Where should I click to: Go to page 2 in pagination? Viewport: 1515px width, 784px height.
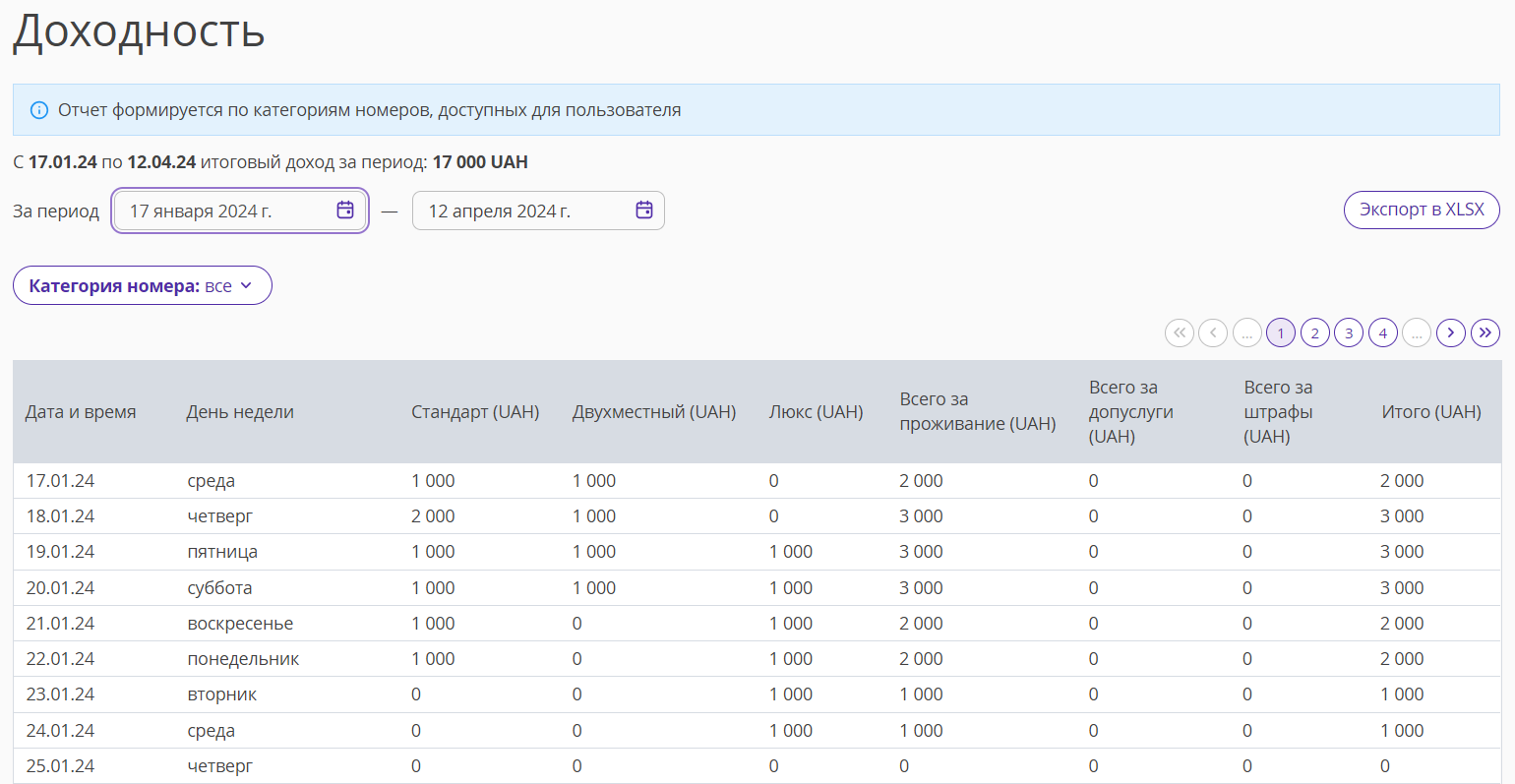click(x=1315, y=332)
